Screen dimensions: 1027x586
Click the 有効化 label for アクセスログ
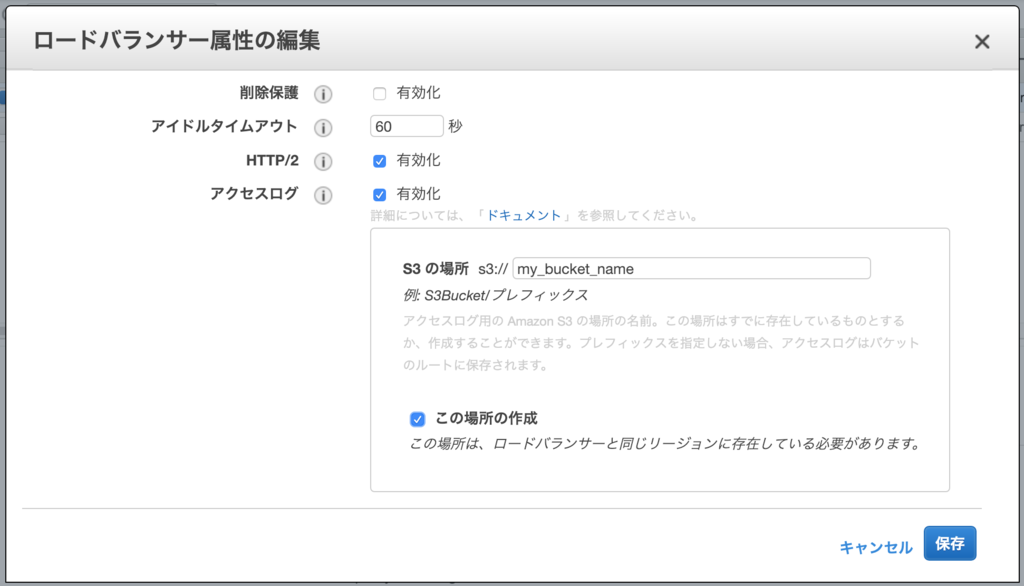click(418, 194)
